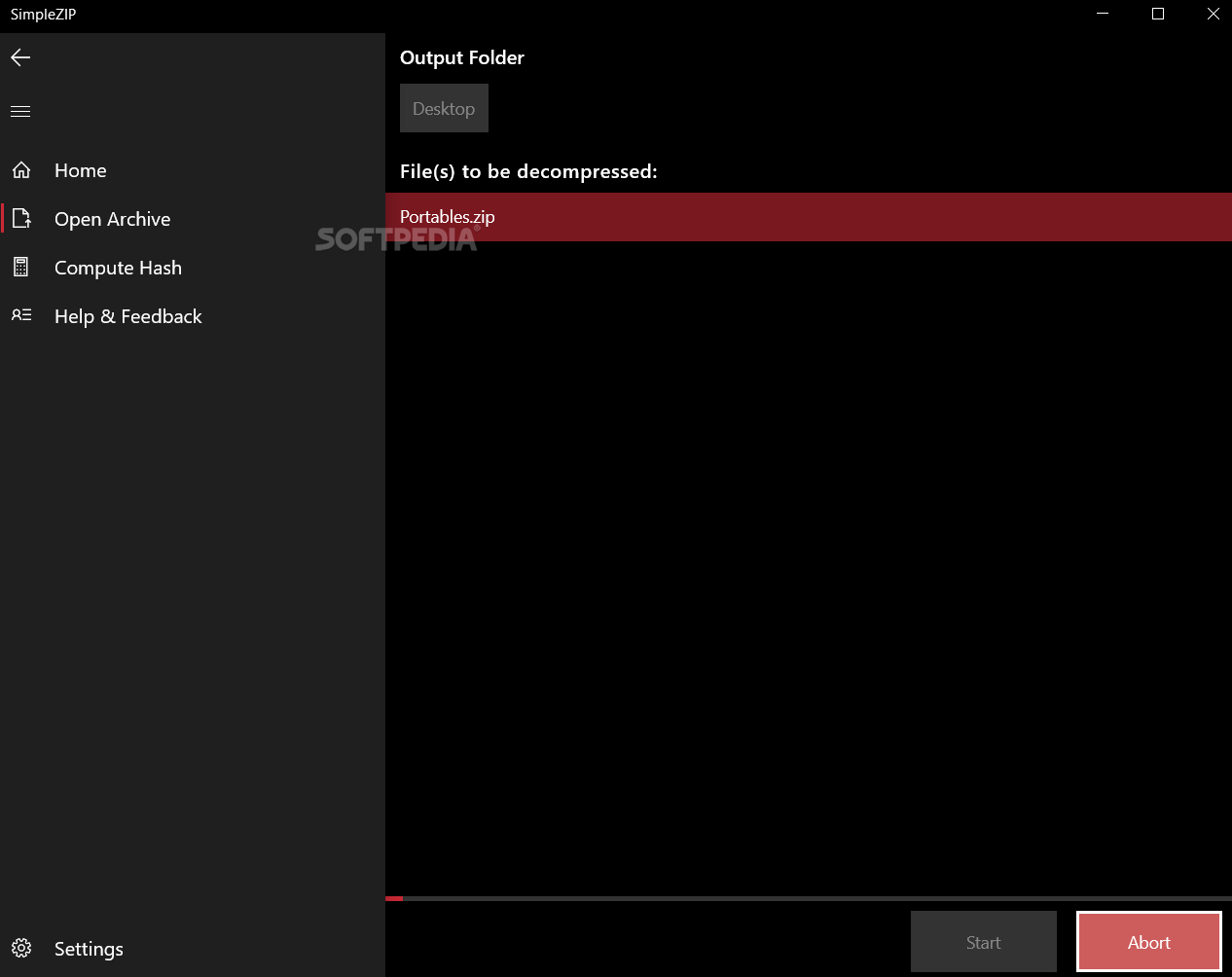
Task: Select the Portables.zip file row
Action: (809, 217)
